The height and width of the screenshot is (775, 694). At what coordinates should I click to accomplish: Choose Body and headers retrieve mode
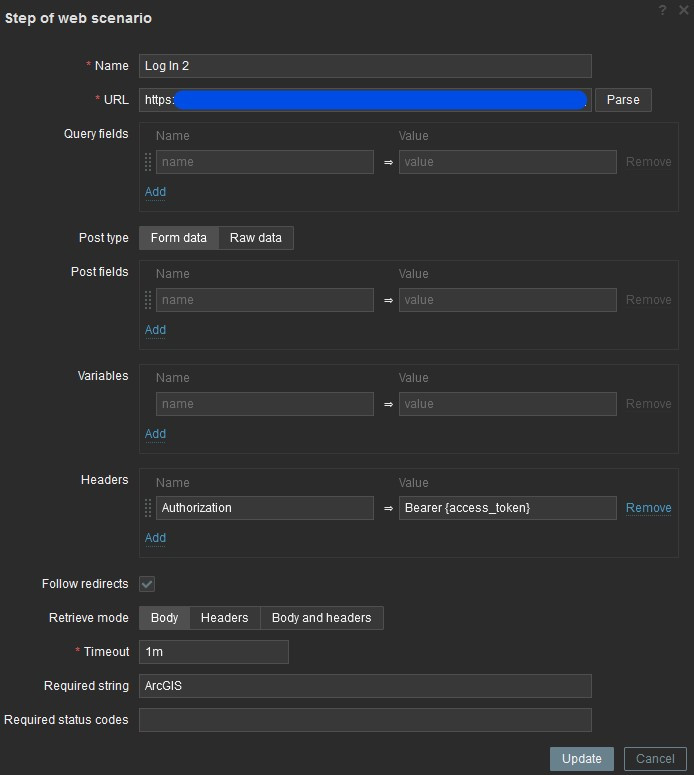coord(321,618)
